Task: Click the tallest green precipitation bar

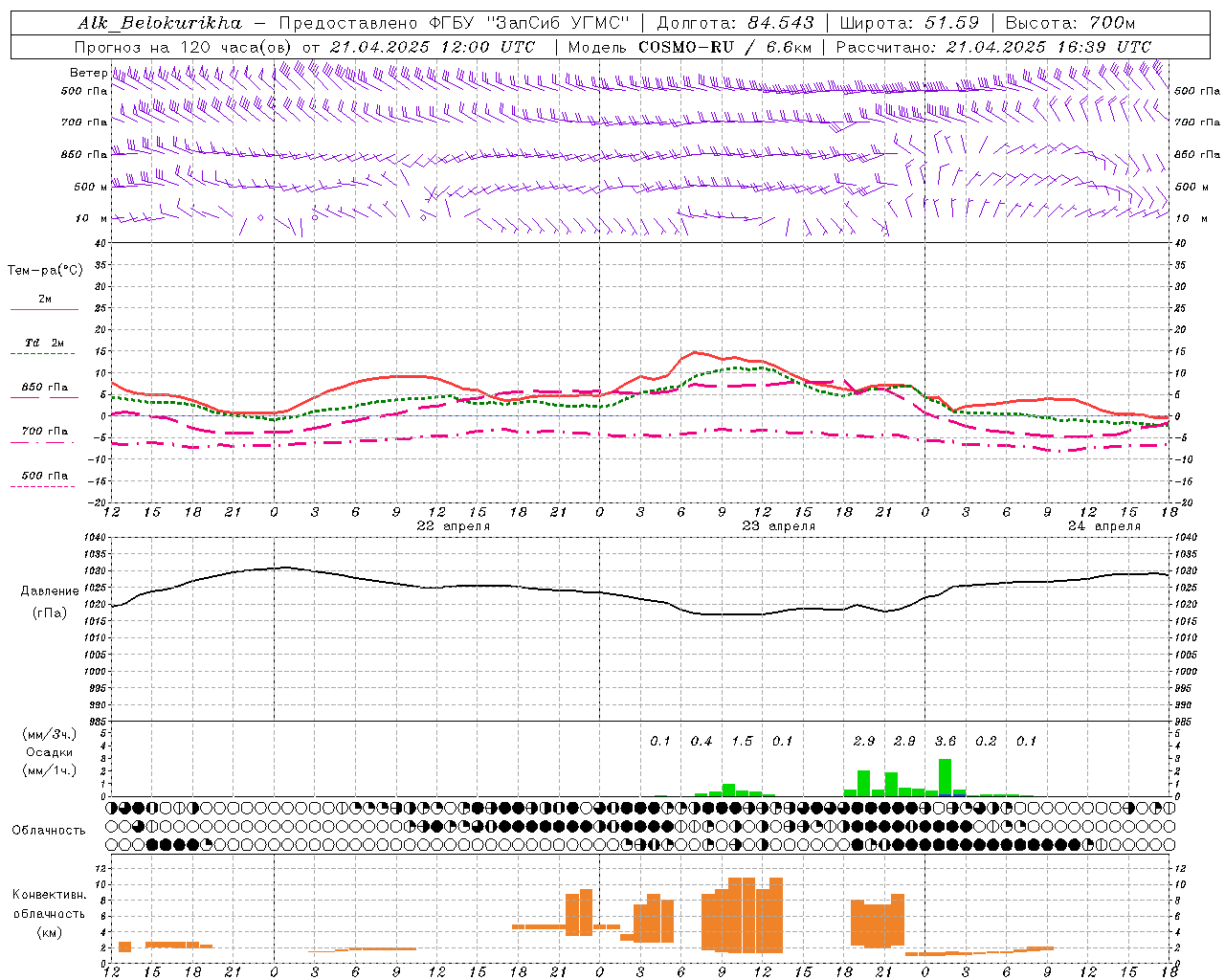Action: [945, 777]
